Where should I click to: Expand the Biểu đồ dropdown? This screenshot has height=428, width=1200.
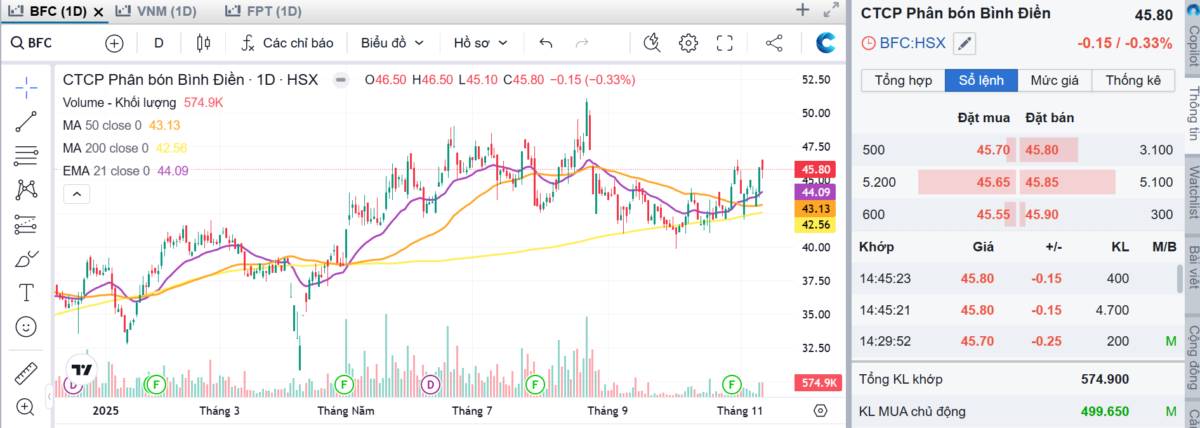(392, 43)
